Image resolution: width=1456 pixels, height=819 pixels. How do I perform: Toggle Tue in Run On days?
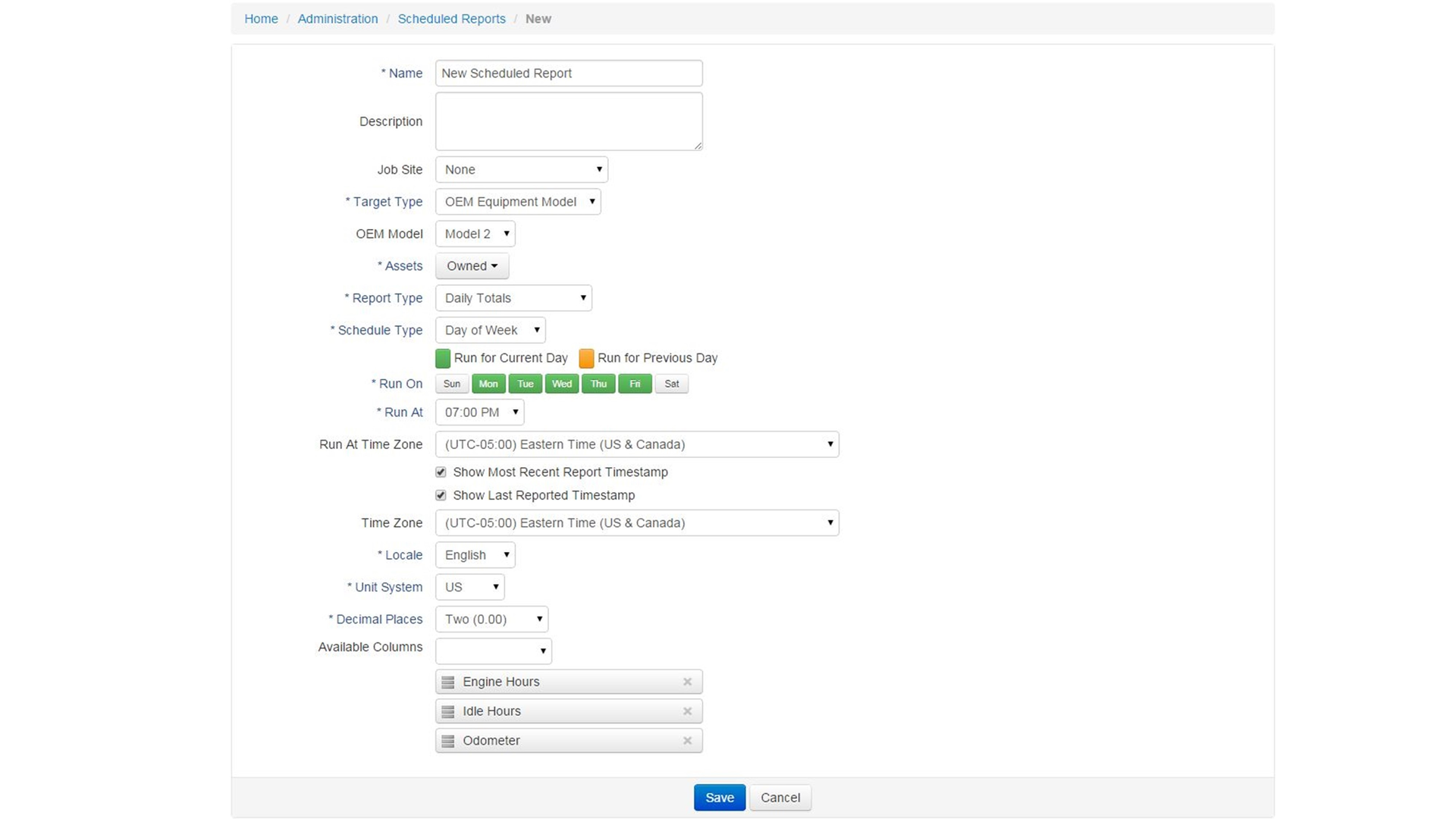tap(526, 384)
